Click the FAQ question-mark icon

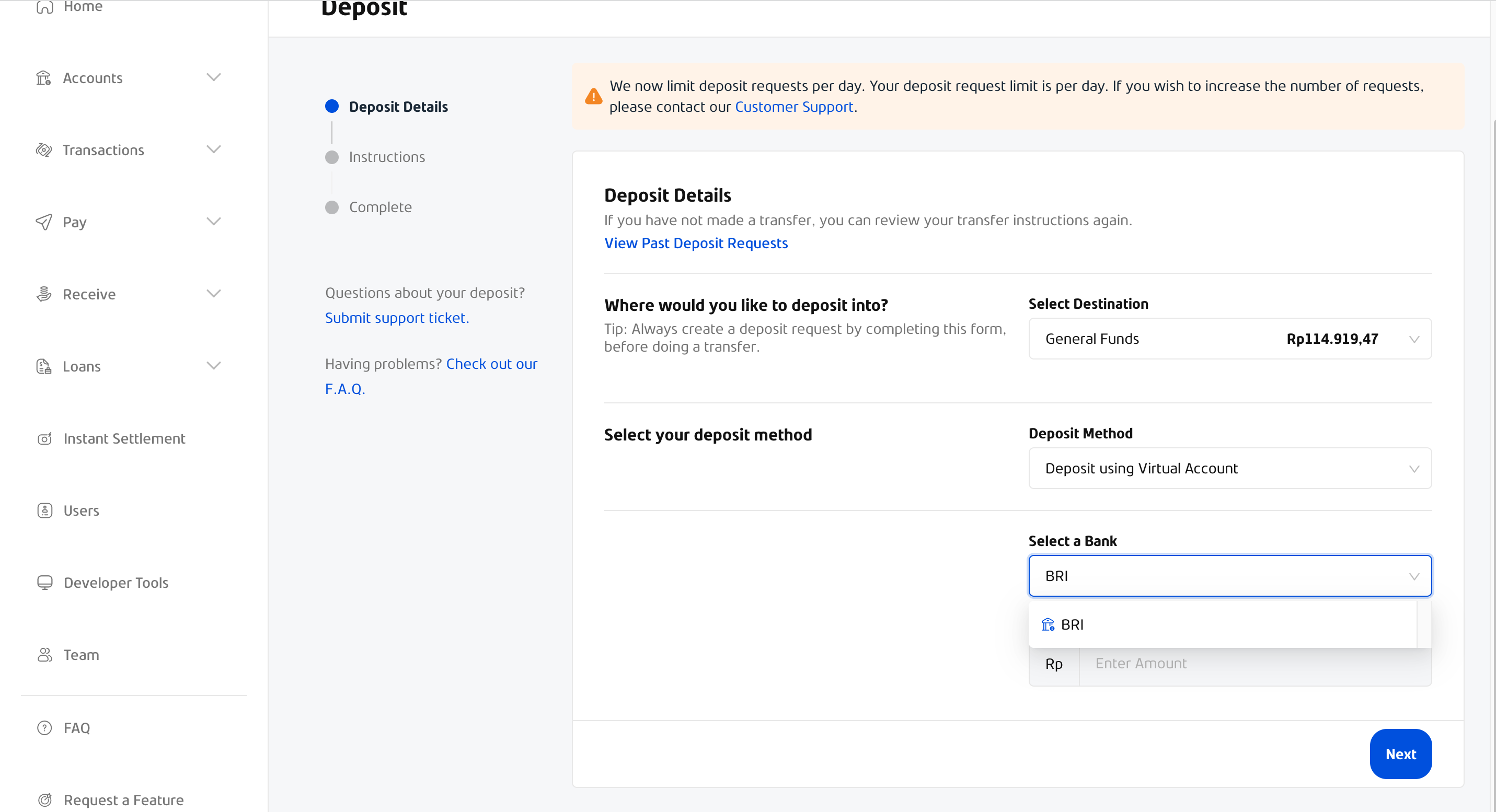tap(45, 727)
